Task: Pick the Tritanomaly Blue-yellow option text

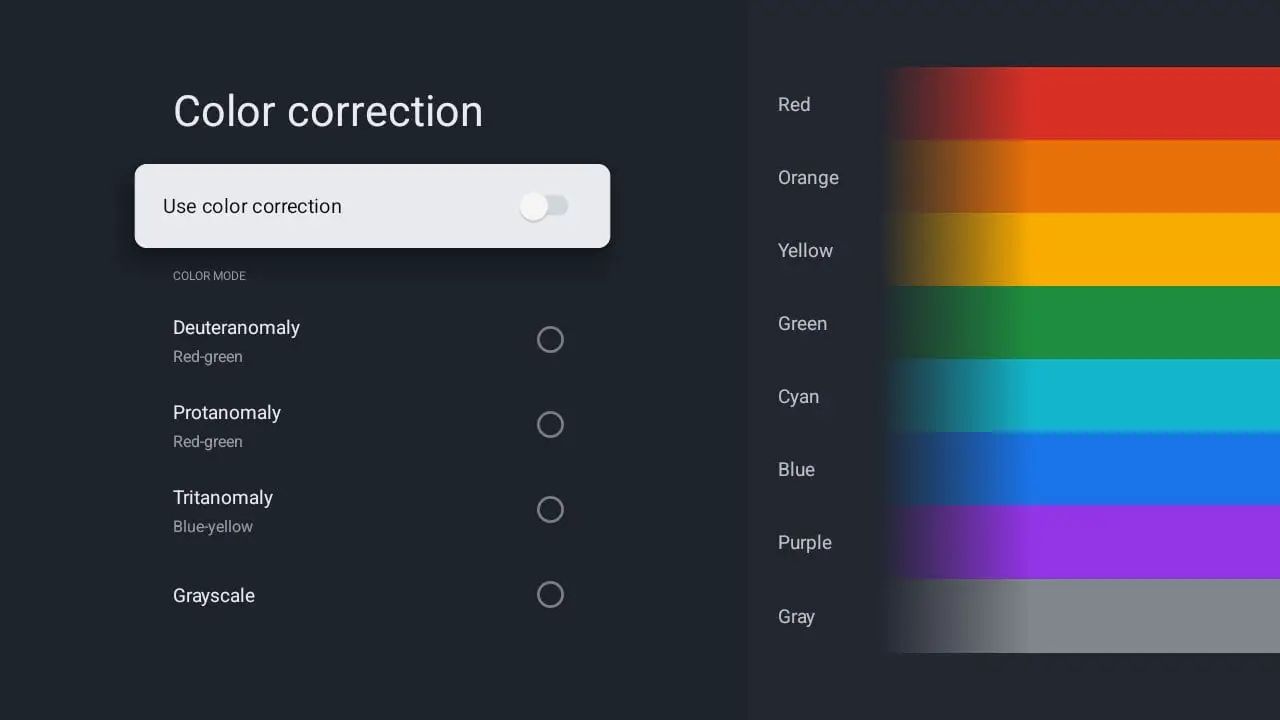Action: (223, 510)
